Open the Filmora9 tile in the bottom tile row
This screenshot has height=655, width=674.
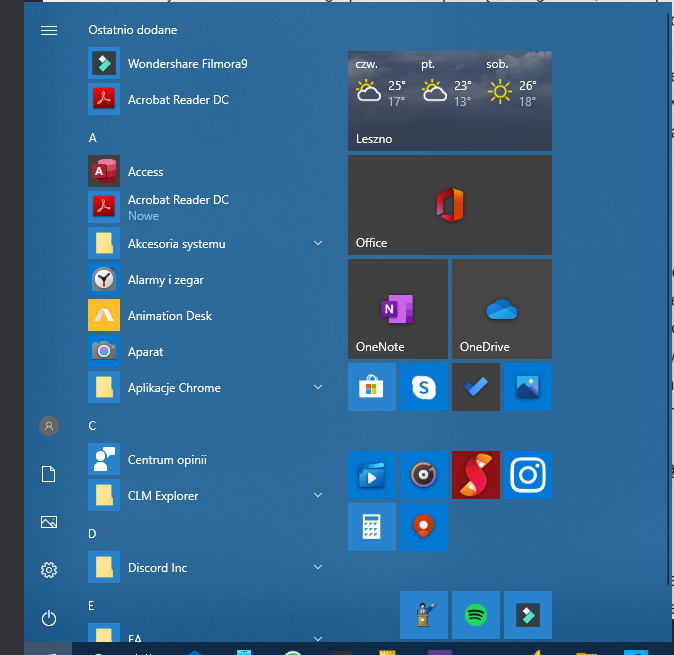[528, 615]
